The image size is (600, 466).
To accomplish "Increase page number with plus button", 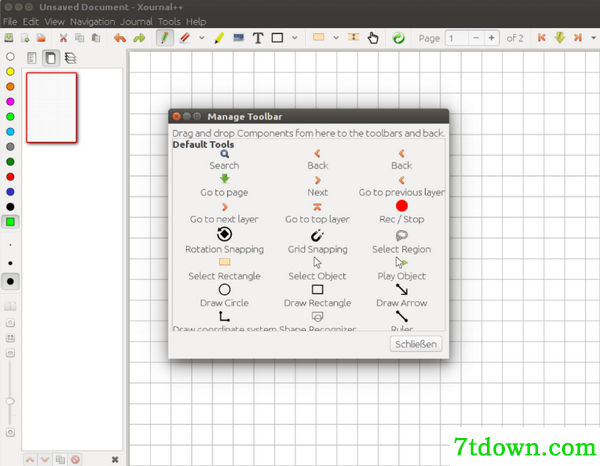I will (x=491, y=38).
